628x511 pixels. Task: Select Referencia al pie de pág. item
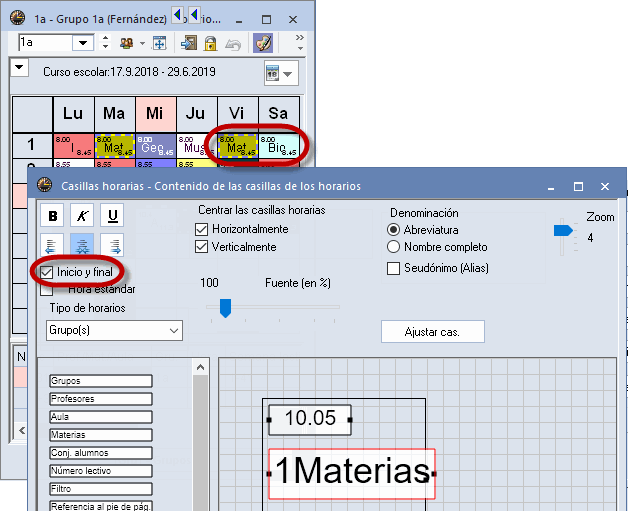click(x=101, y=506)
